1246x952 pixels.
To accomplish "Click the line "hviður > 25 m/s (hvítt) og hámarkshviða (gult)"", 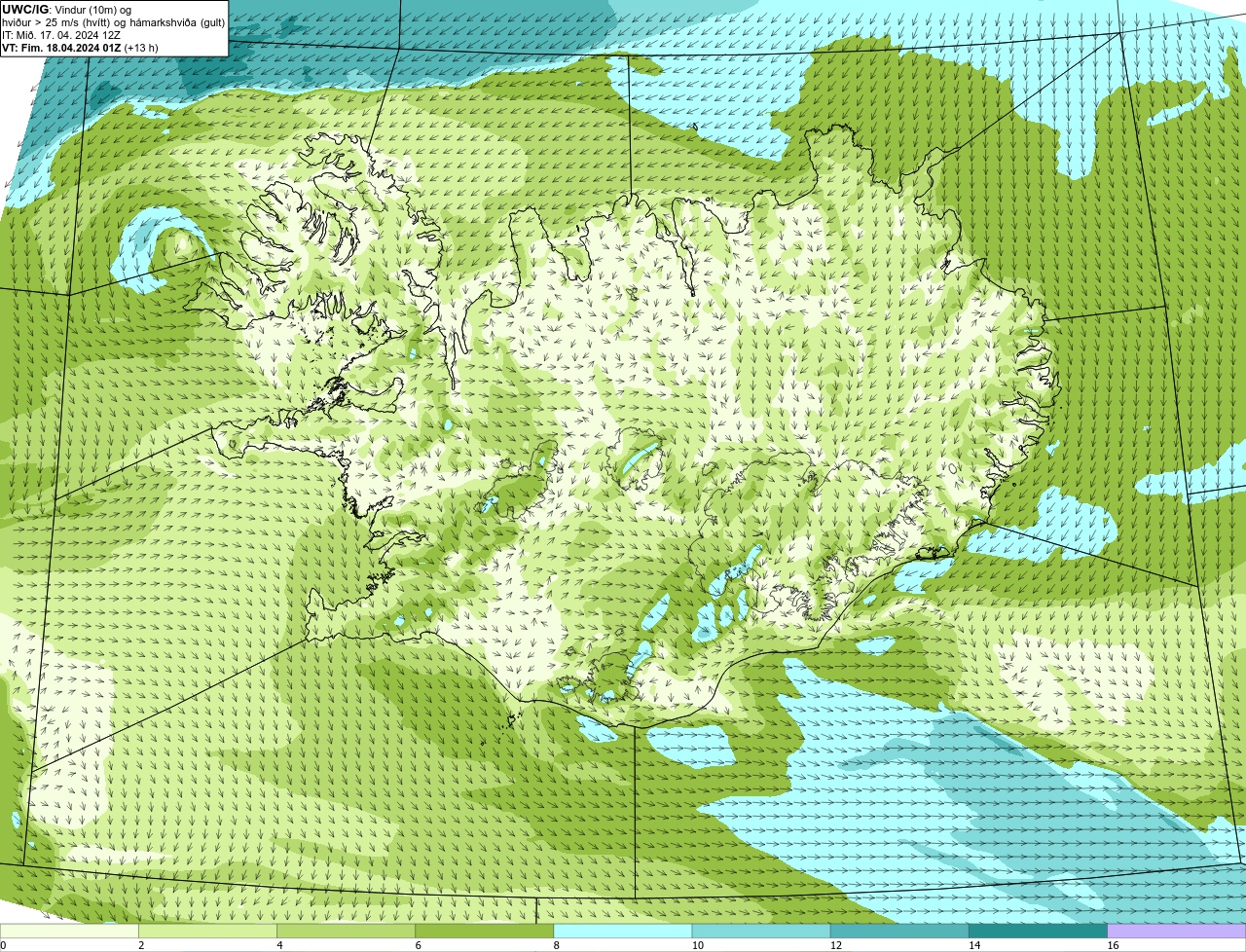I will [113, 22].
